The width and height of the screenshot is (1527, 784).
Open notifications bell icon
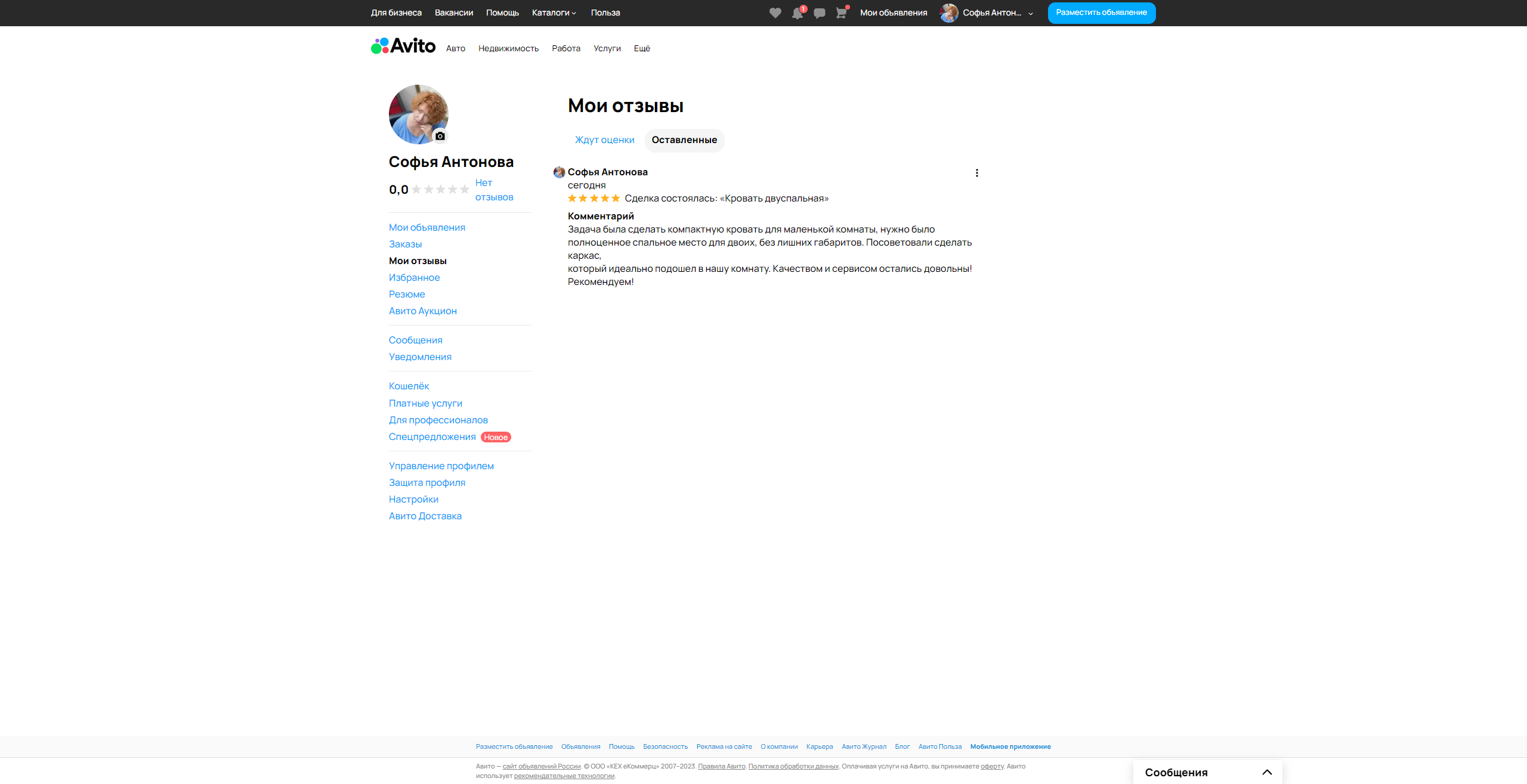[797, 13]
